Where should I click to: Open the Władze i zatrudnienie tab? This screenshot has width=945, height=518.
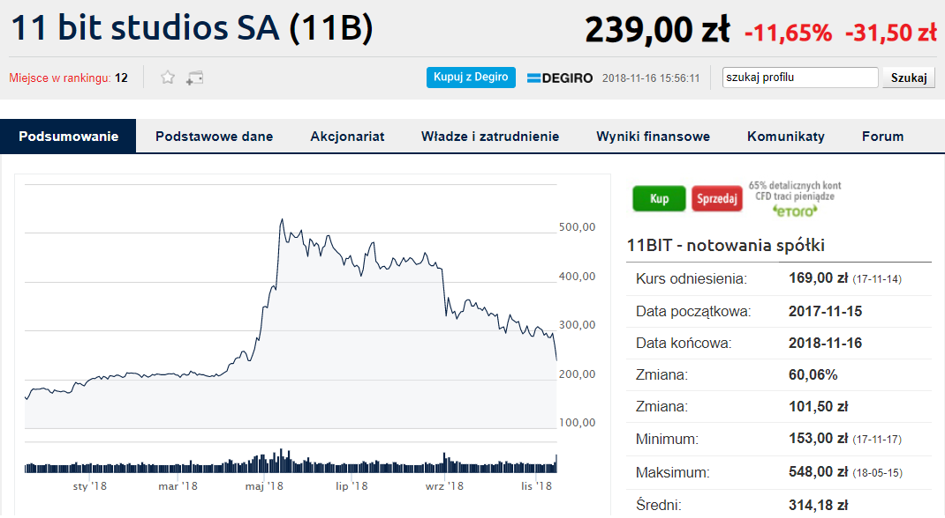pyautogui.click(x=490, y=137)
